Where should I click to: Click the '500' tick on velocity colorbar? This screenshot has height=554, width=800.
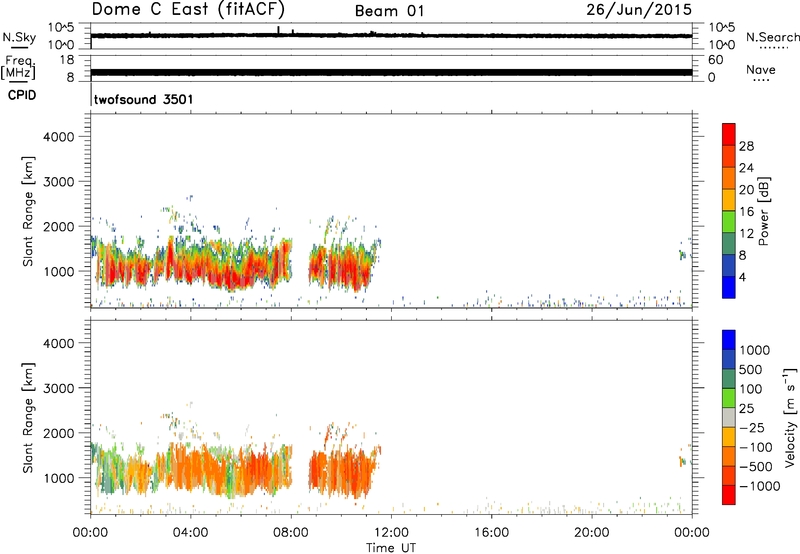click(750, 370)
